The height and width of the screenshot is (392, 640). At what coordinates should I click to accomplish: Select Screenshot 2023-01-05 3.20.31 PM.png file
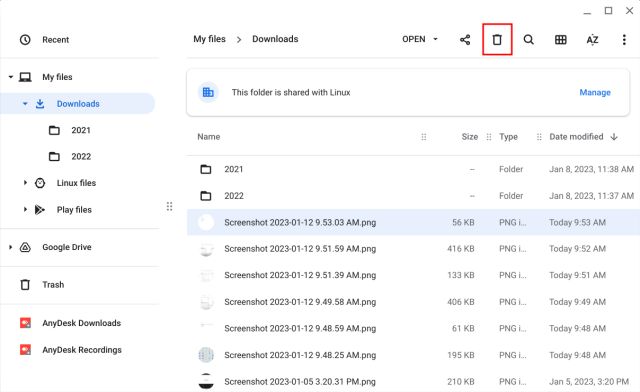pos(413,382)
